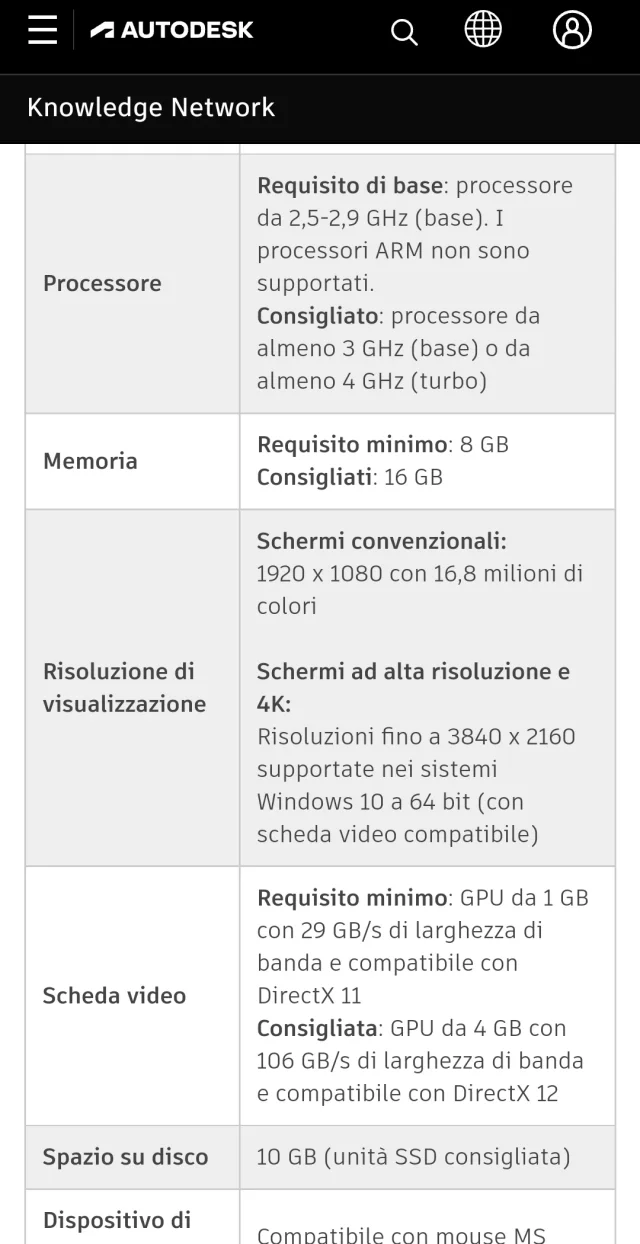Viewport: 640px width, 1244px height.
Task: Click the Schermi ad alta risoluzione heading
Action: click(x=414, y=687)
